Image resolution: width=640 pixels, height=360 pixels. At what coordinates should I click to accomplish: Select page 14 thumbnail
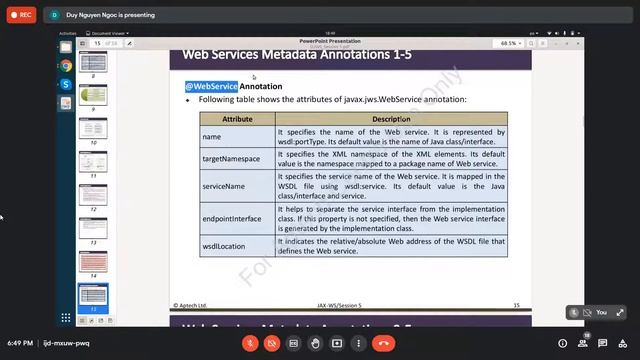coord(93,262)
